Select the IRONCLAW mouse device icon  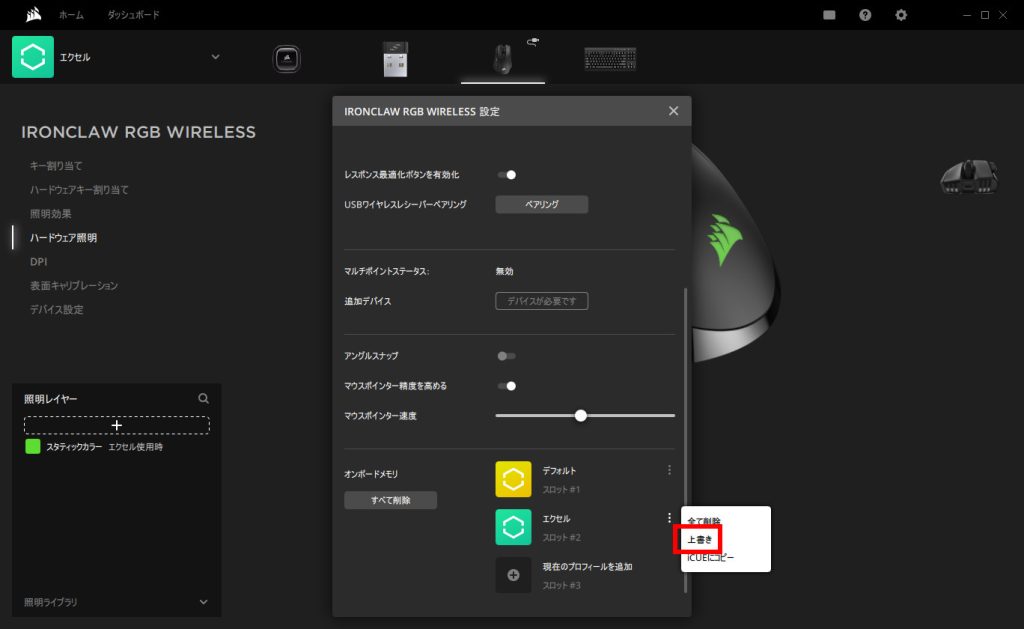coord(502,59)
